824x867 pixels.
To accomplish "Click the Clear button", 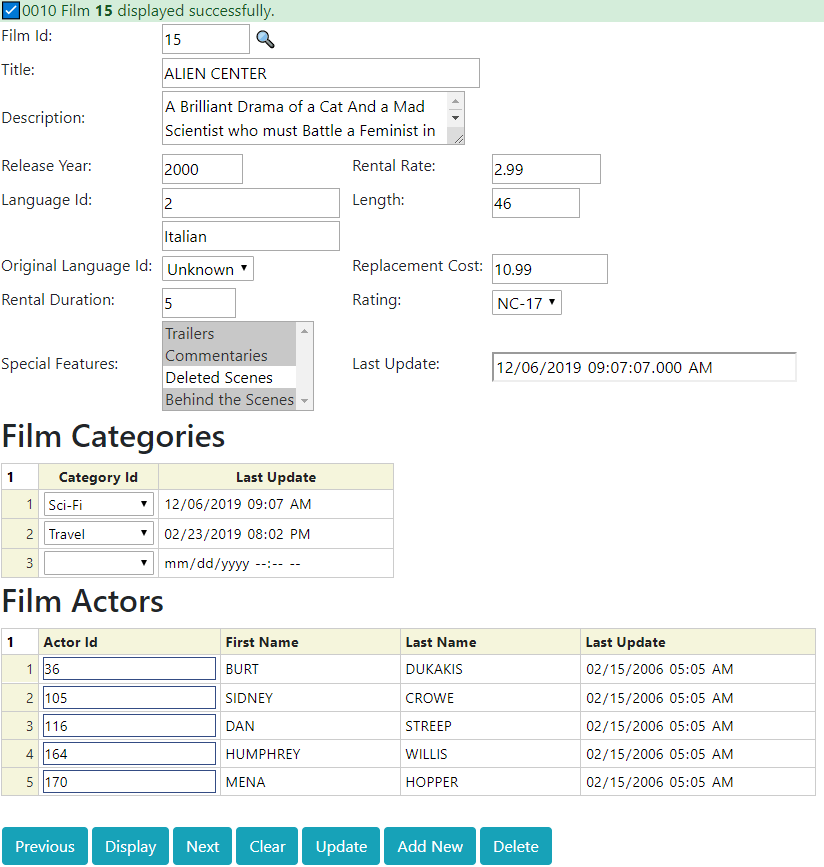I will pos(267,846).
